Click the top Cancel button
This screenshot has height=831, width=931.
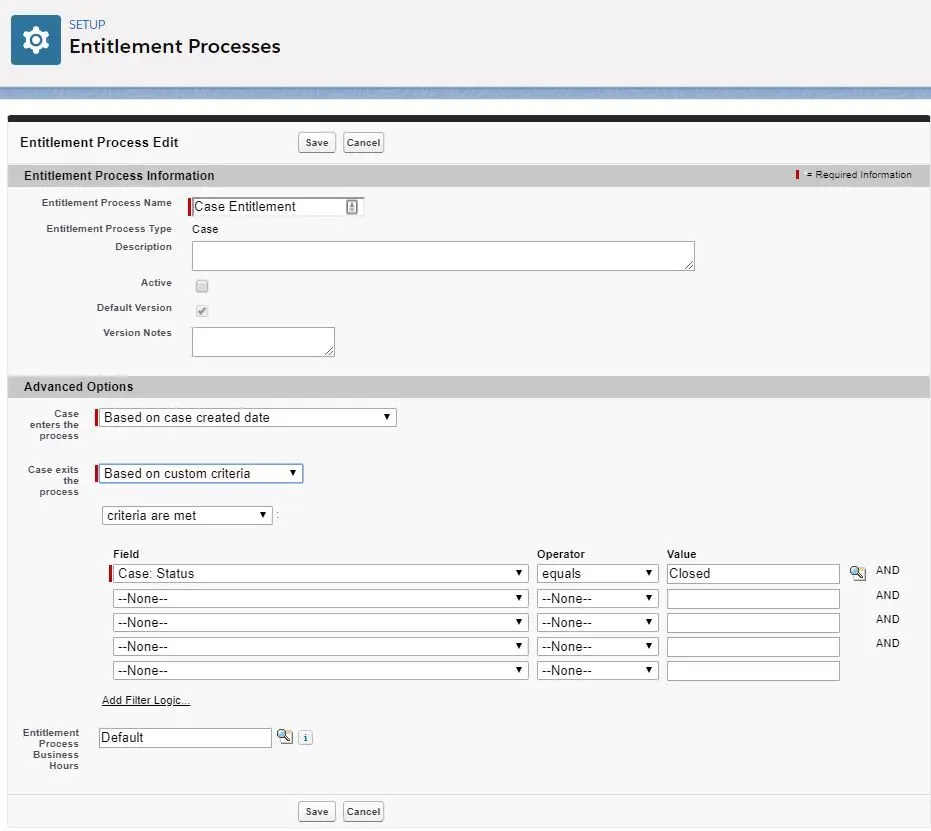tap(363, 142)
